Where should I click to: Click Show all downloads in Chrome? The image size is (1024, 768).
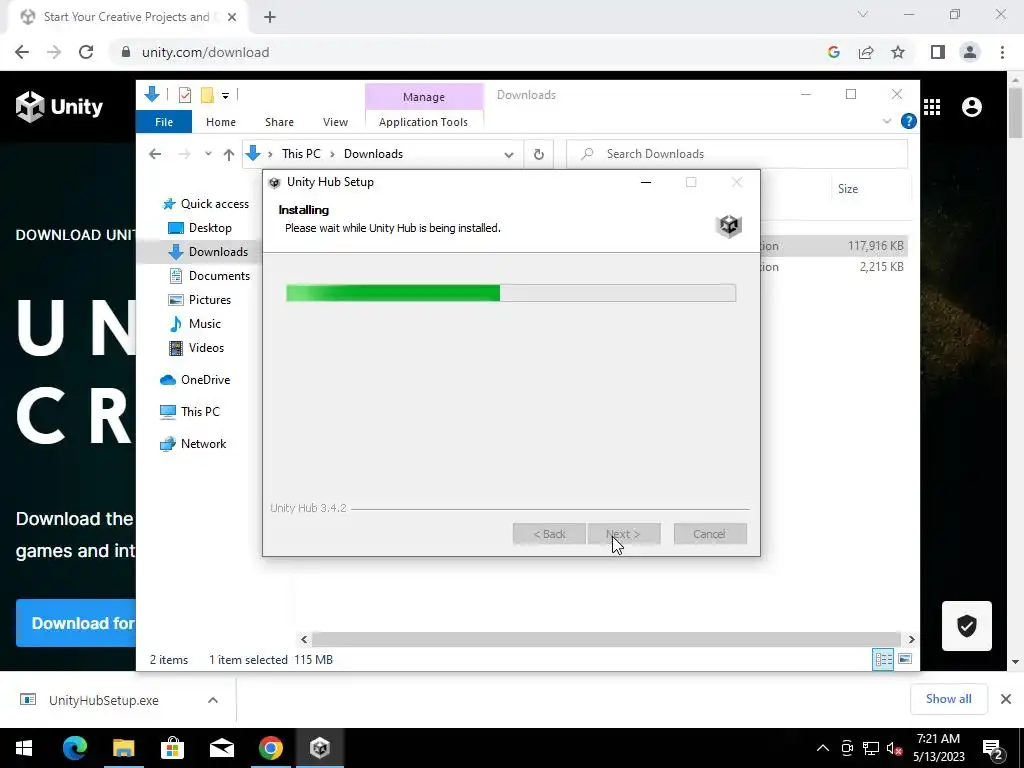948,699
